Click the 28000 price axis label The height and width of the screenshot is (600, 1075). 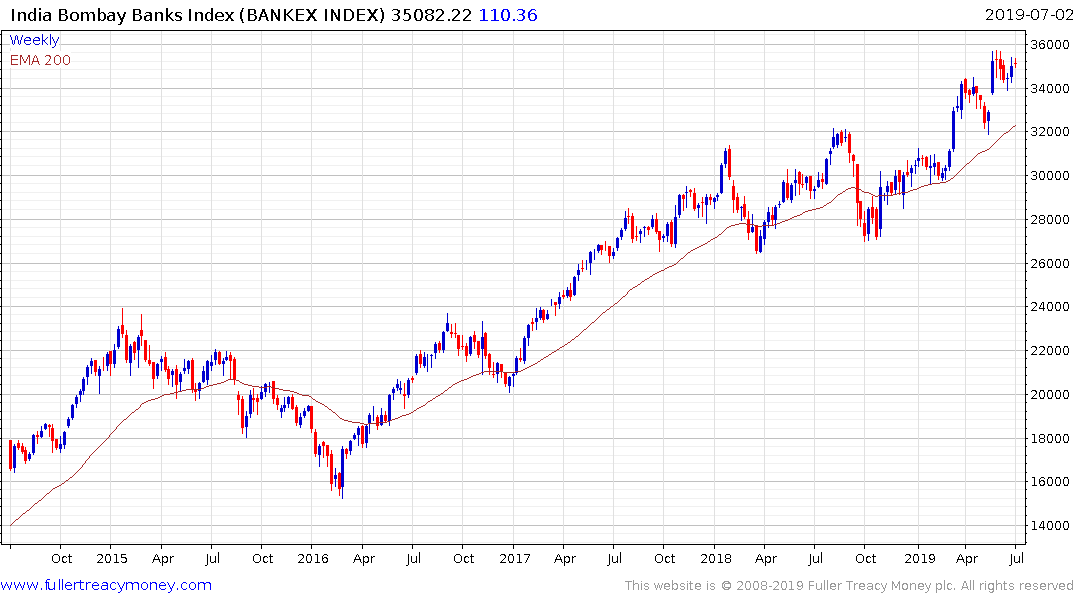[x=1050, y=219]
